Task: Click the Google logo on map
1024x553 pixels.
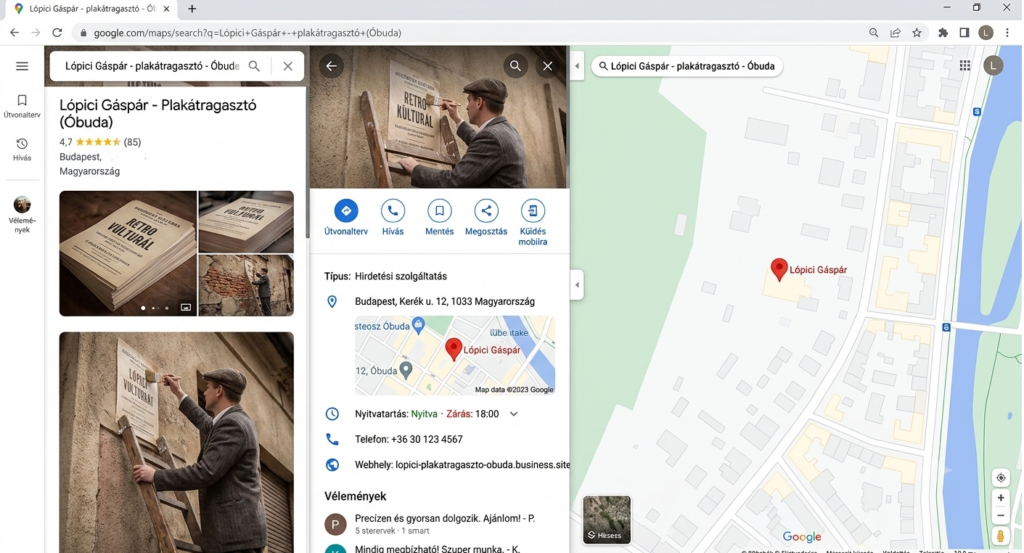Action: [x=801, y=537]
